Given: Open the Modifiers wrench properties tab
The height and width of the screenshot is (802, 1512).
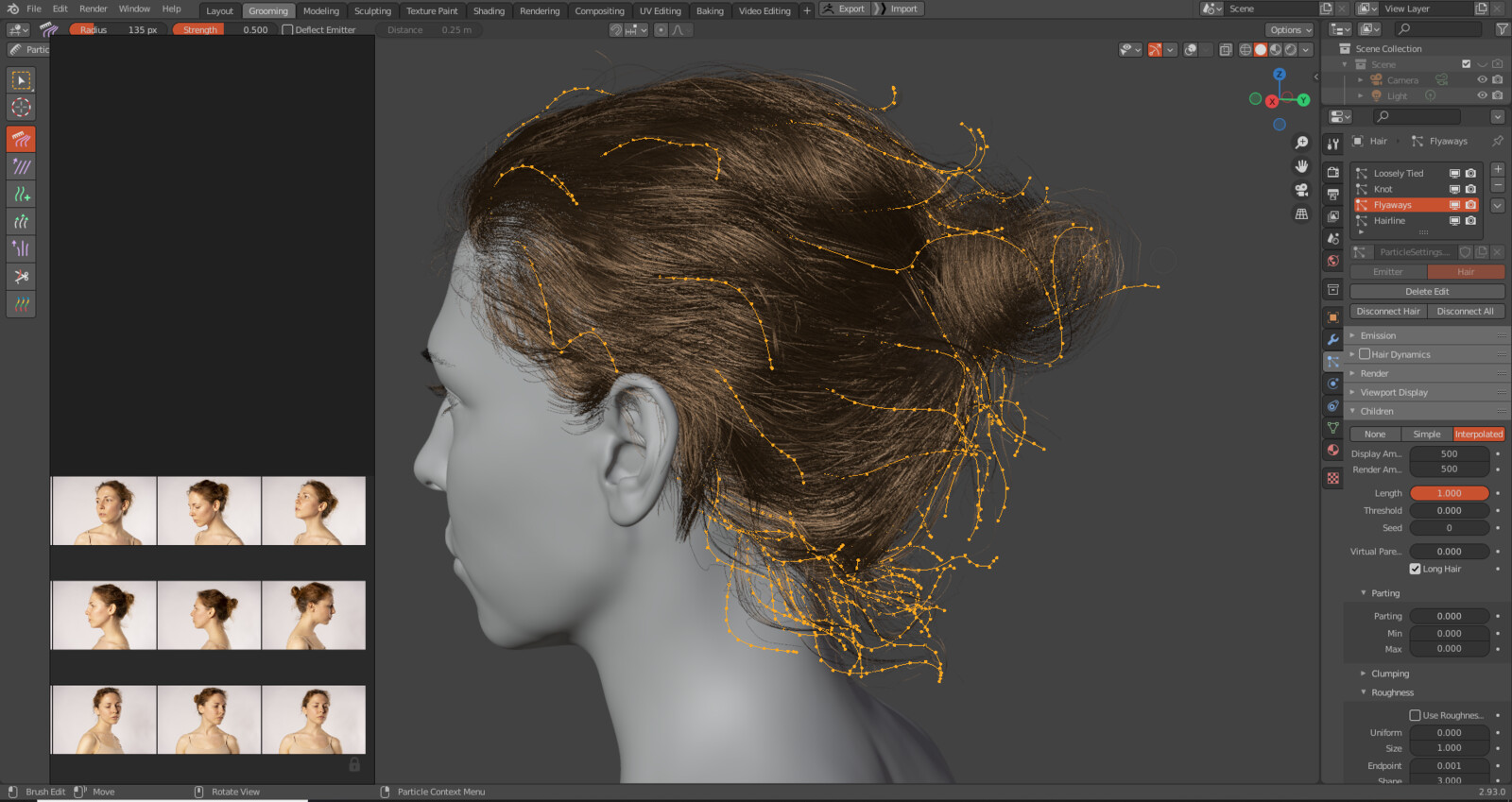Looking at the screenshot, I should click(x=1332, y=339).
